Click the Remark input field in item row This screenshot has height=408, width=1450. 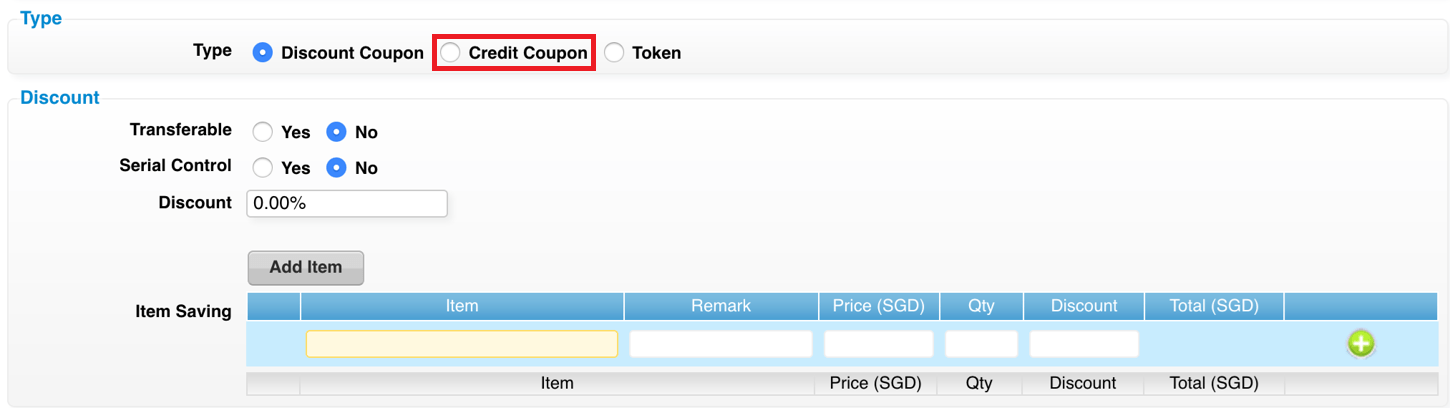point(721,344)
